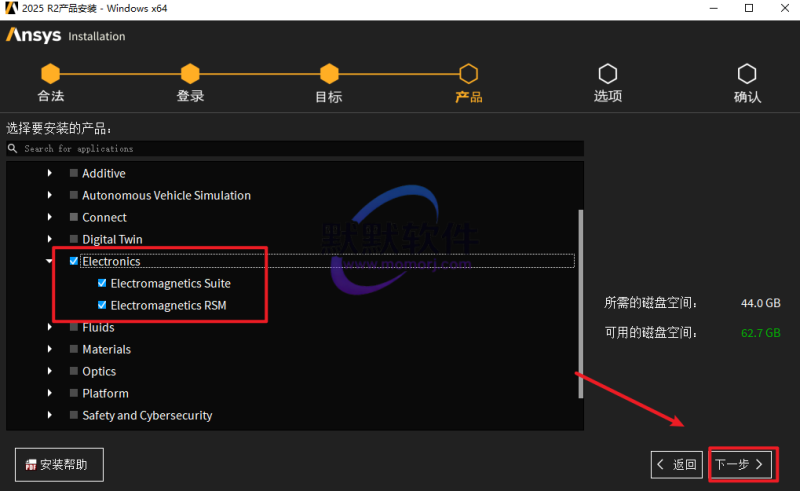
Task: Expand the Digital Twin node arrow
Action: point(49,240)
